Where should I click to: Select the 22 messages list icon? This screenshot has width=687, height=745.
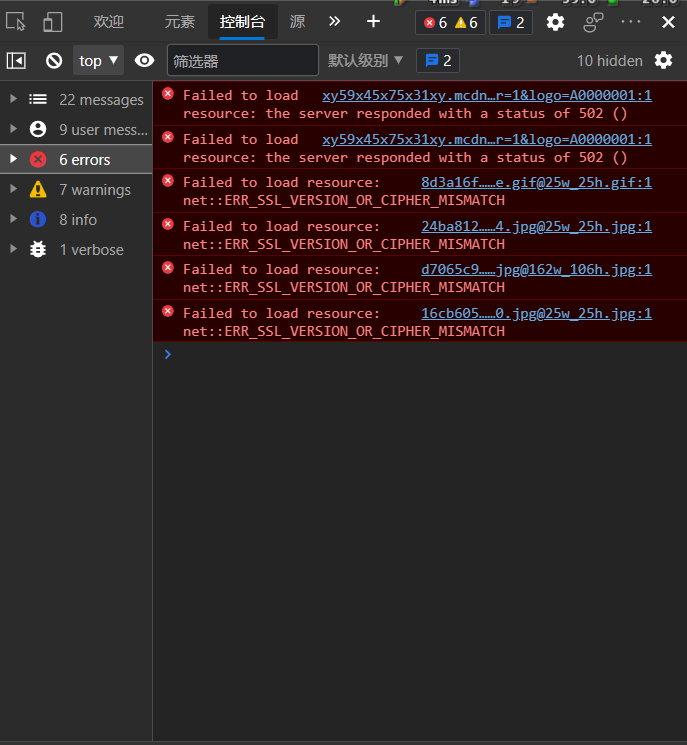pyautogui.click(x=38, y=99)
